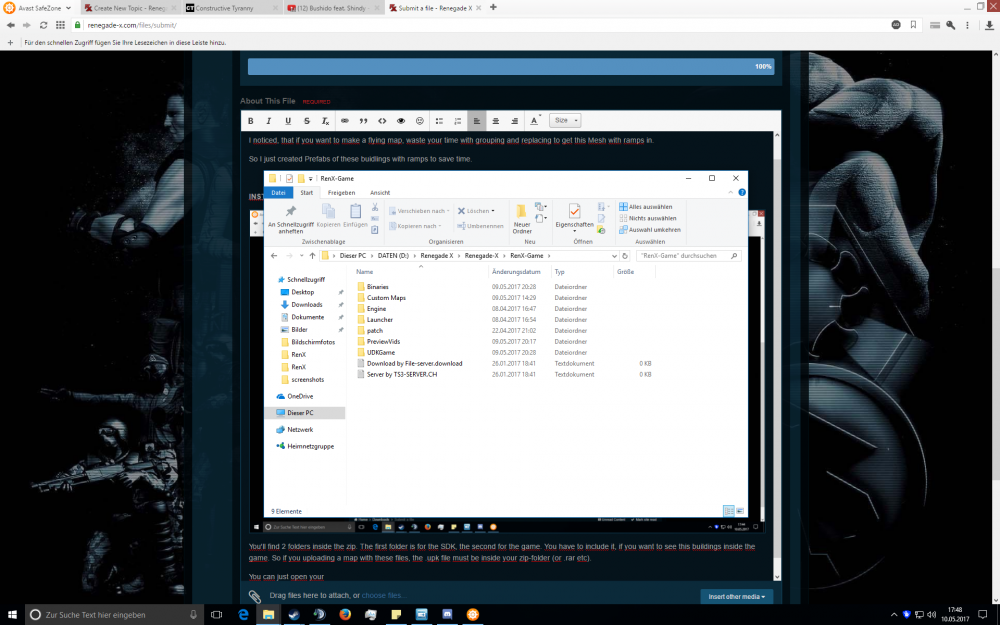The width and height of the screenshot is (1000, 625).
Task: Select the Binaries folder
Action: 378,287
